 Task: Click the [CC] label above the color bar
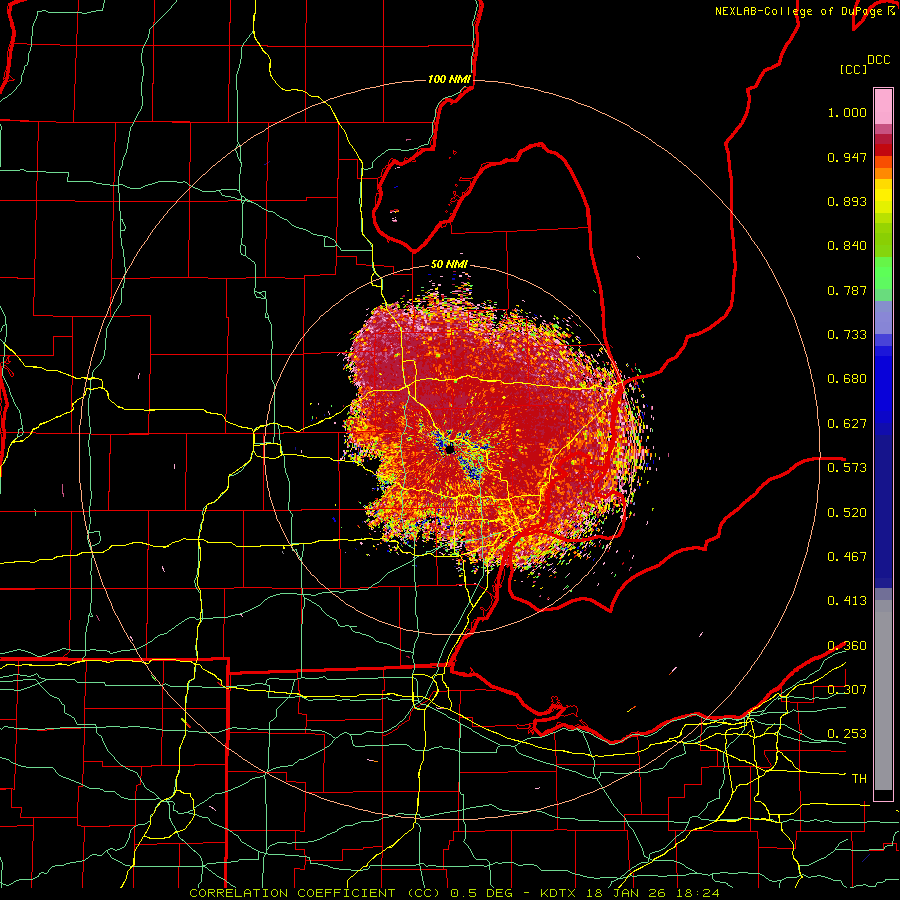(854, 69)
